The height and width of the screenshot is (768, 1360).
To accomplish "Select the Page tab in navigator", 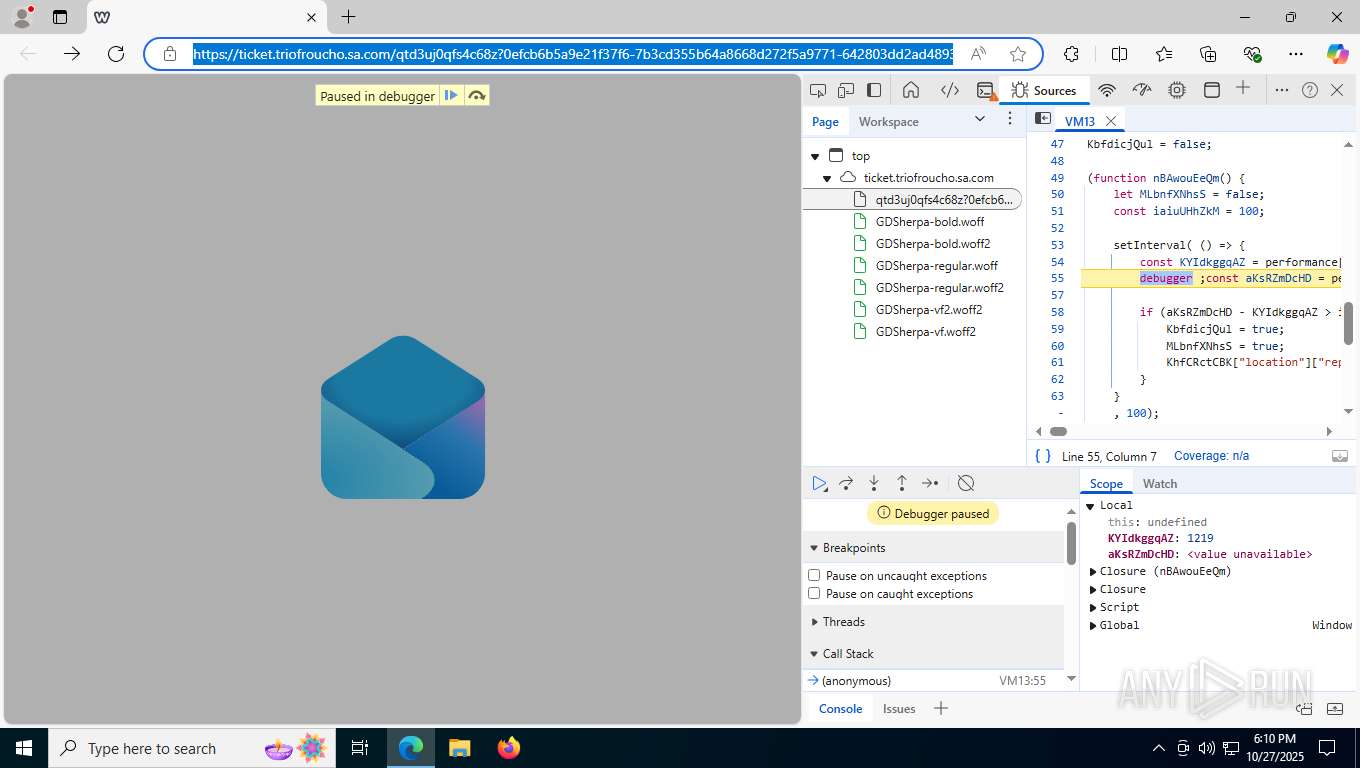I will coord(825,121).
